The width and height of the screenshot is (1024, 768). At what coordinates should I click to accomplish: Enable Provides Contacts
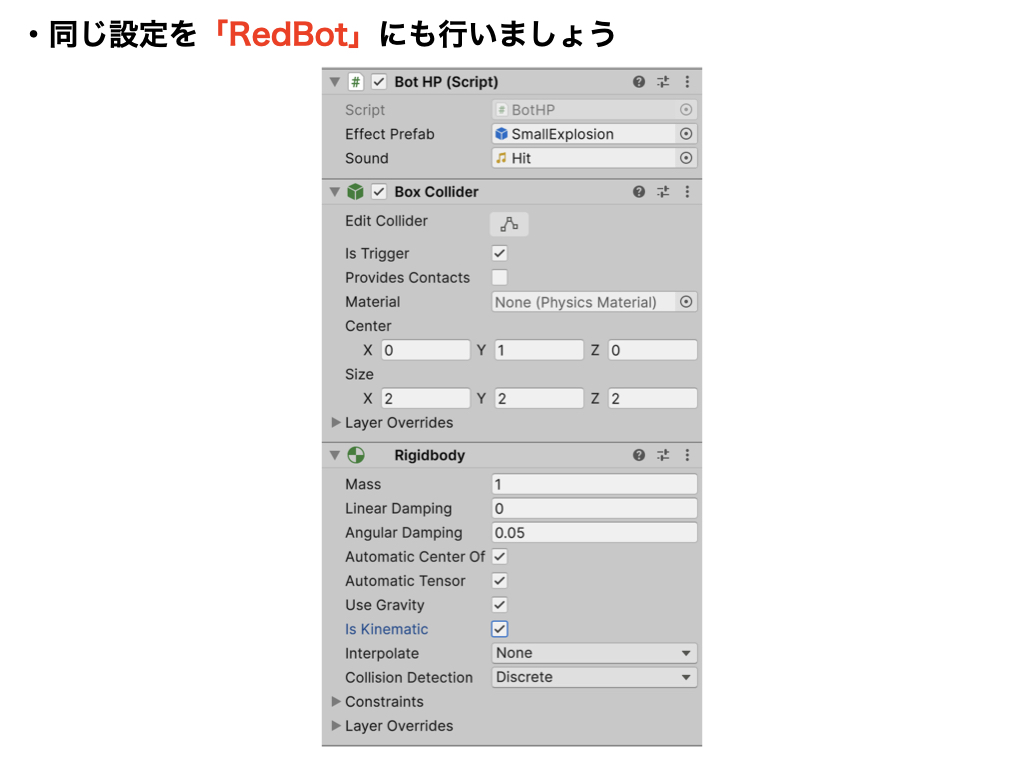click(500, 278)
